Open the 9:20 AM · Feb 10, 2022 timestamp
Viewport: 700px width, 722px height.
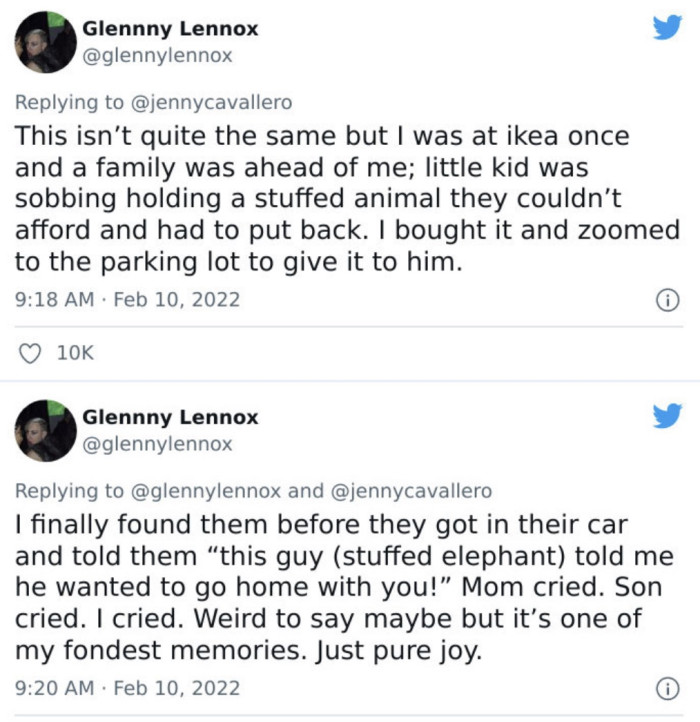click(x=127, y=688)
